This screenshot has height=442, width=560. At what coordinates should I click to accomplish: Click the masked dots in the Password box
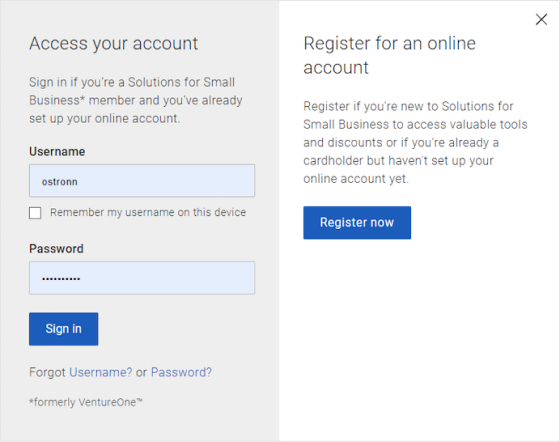(x=61, y=278)
